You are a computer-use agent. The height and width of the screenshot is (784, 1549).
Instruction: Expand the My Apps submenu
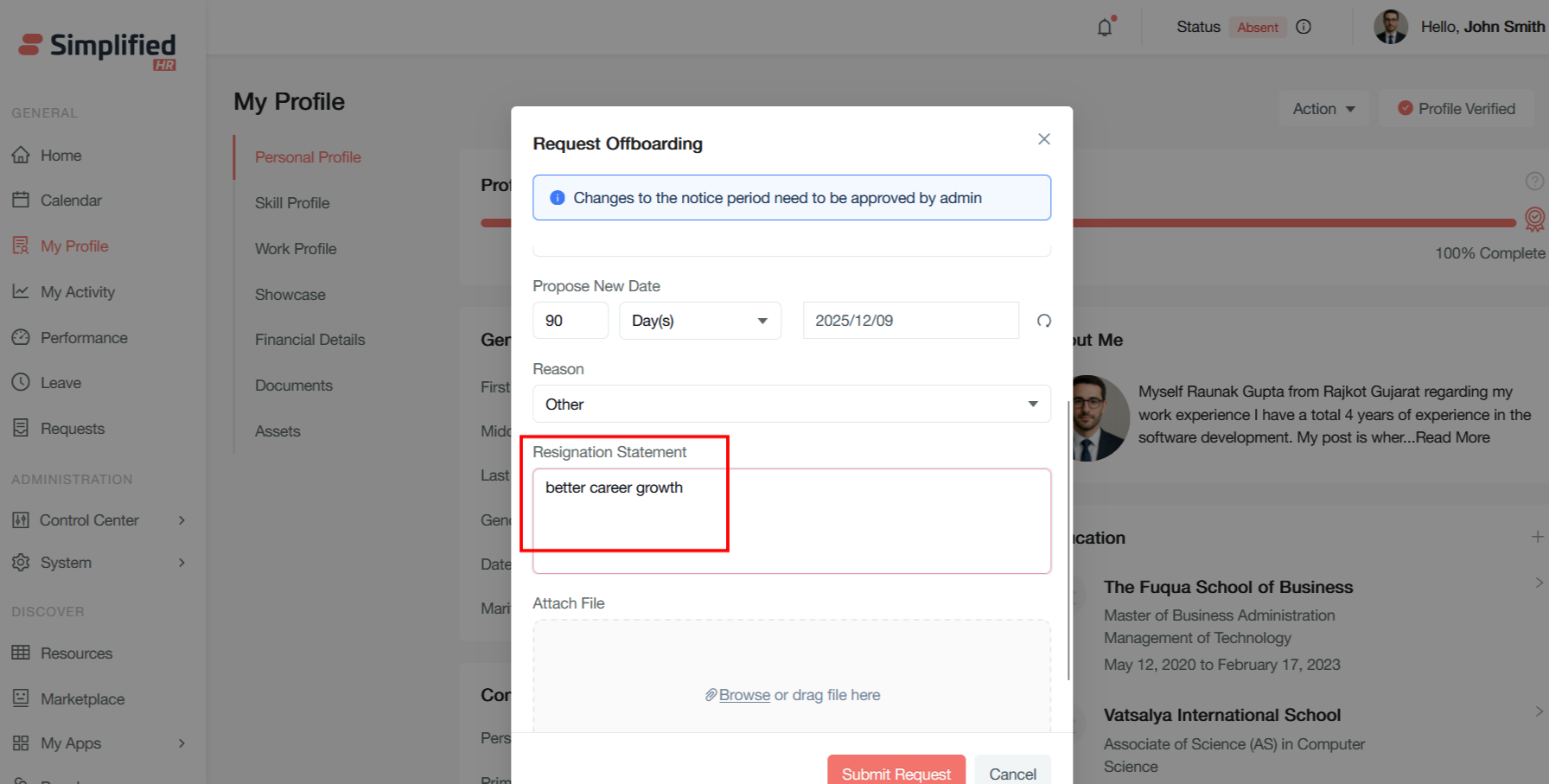click(182, 743)
